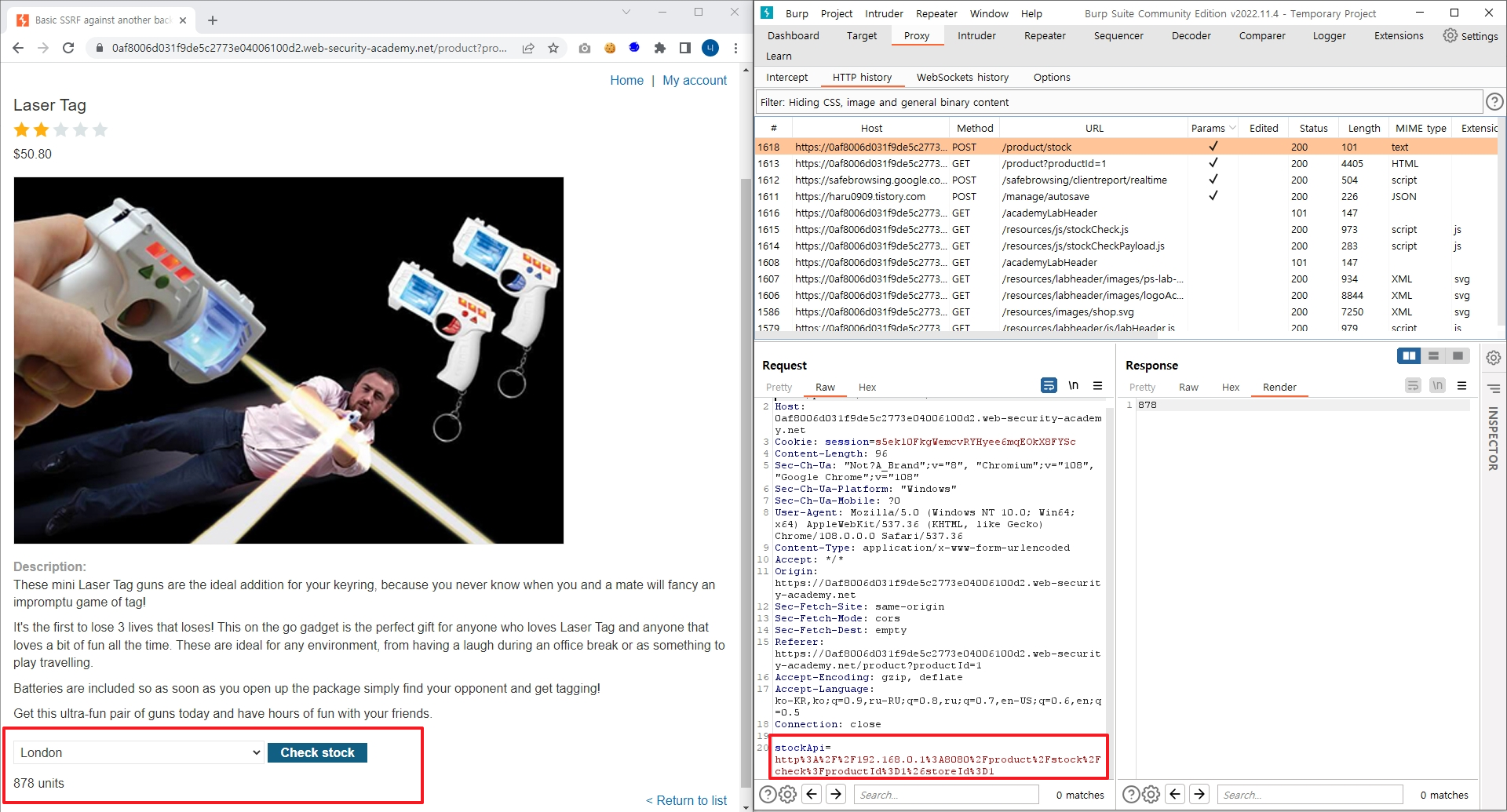This screenshot has width=1507, height=812.
Task: Go forward in Chrome browser
Action: click(x=43, y=48)
